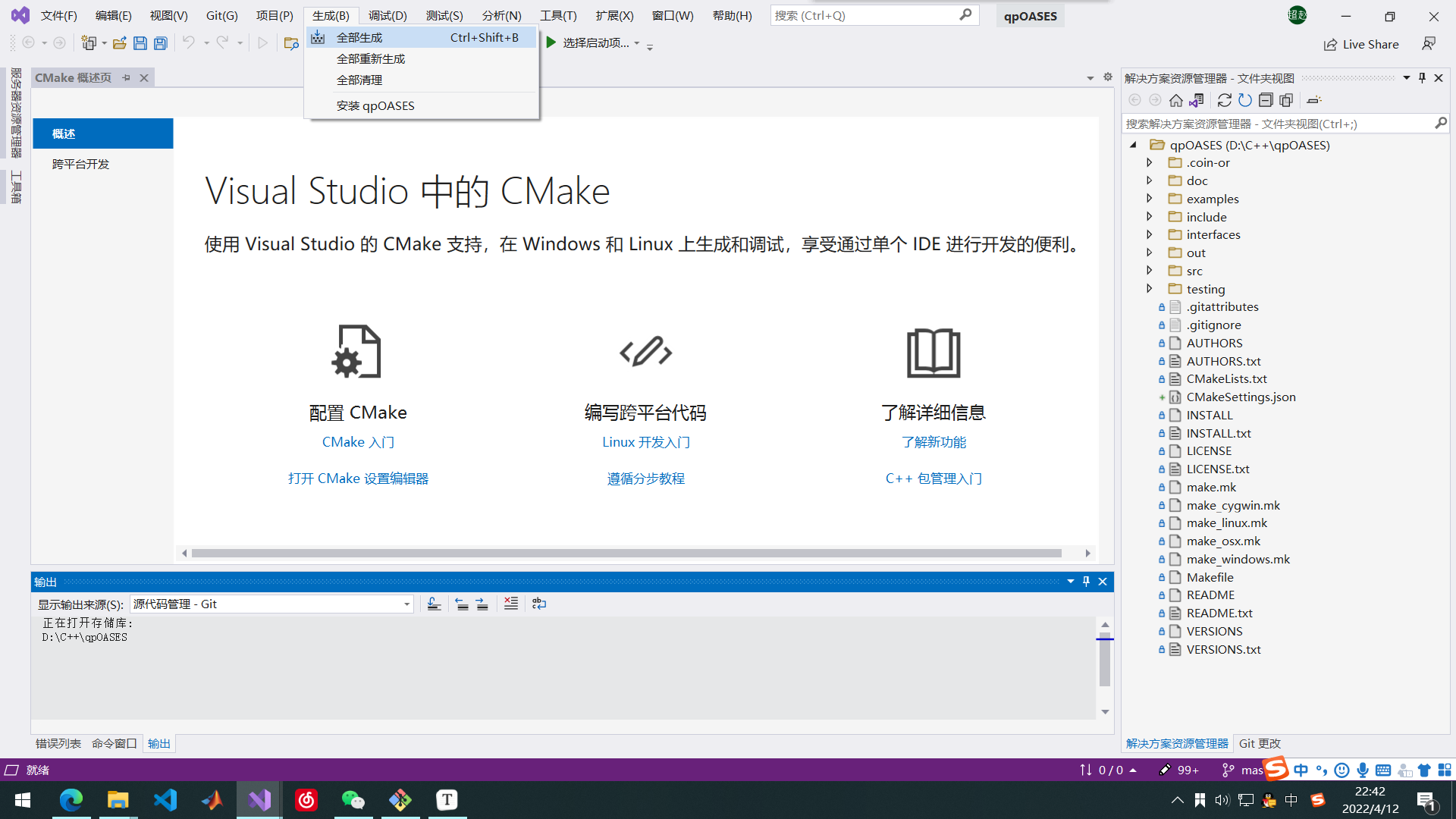1456x819 pixels.
Task: Toggle the pin on the CMake overview tab
Action: coord(126,77)
